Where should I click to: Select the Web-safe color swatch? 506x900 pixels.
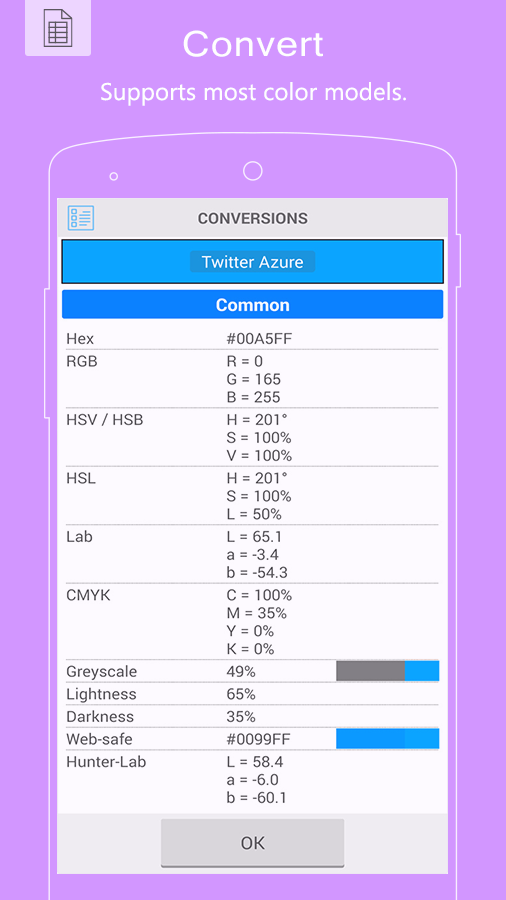tap(388, 739)
